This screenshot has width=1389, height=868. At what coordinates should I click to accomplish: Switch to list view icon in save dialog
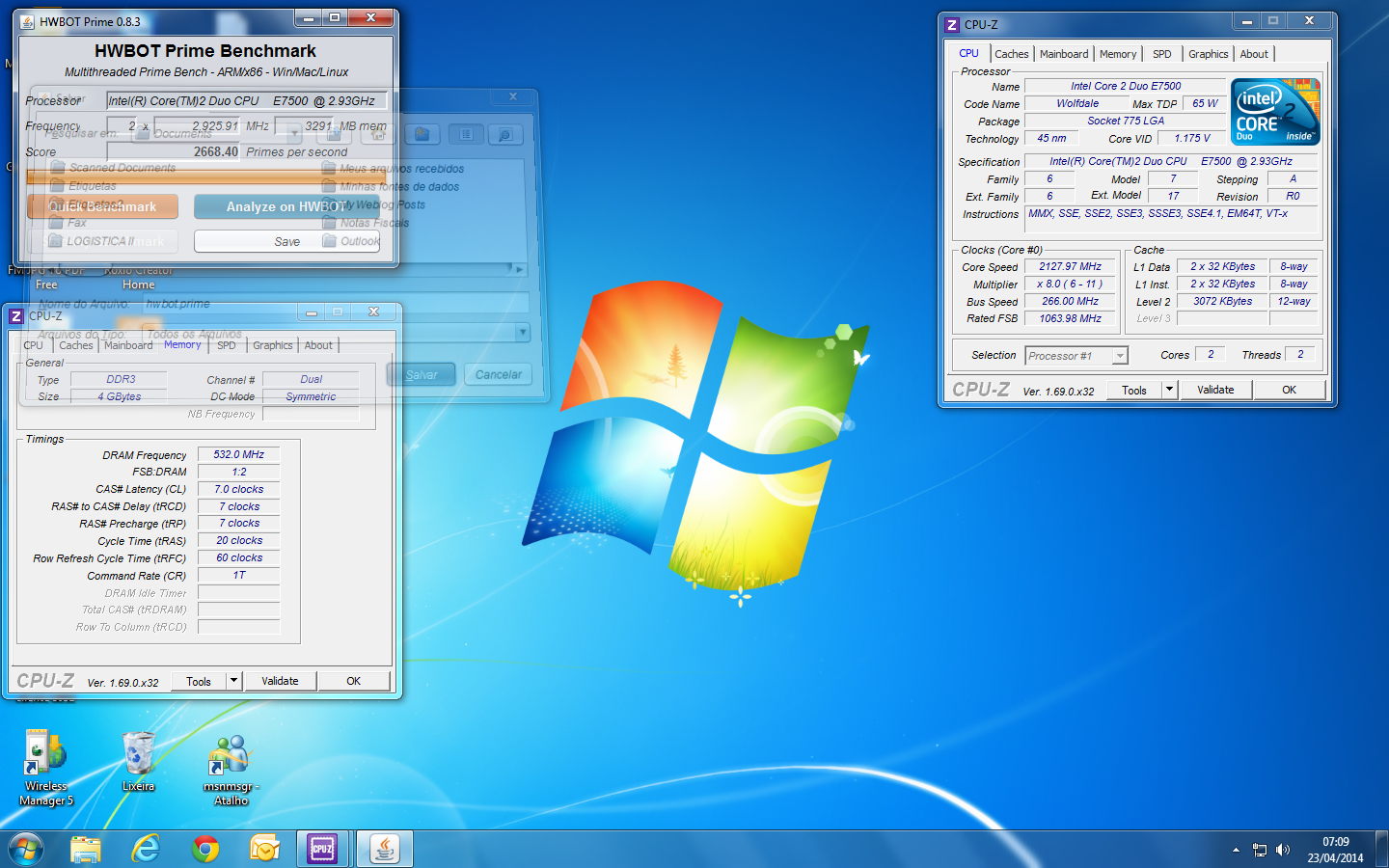[466, 134]
